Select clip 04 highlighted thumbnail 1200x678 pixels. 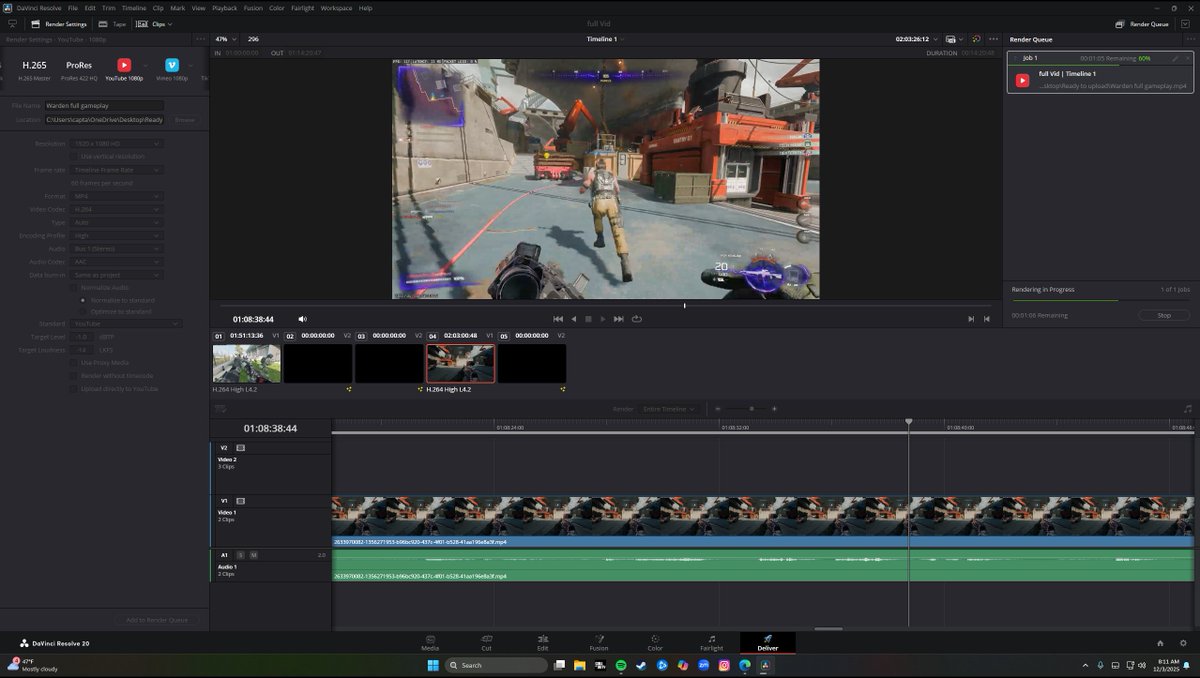tap(461, 364)
